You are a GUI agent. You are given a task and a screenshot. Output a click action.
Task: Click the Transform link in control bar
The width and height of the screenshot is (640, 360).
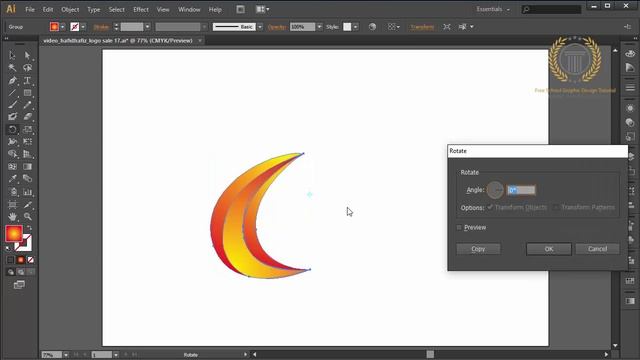point(422,27)
